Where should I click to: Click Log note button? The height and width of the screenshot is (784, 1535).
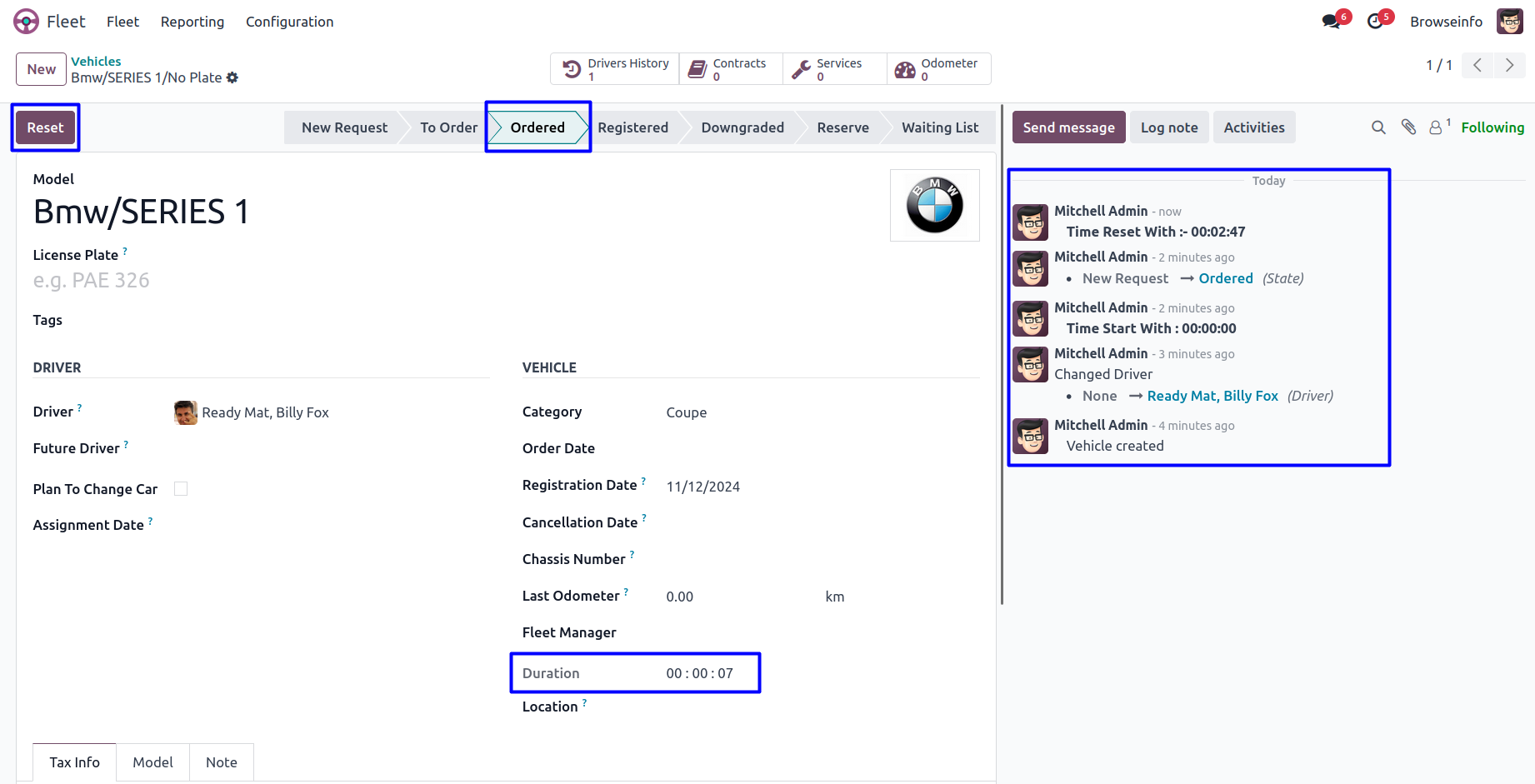pos(1169,127)
